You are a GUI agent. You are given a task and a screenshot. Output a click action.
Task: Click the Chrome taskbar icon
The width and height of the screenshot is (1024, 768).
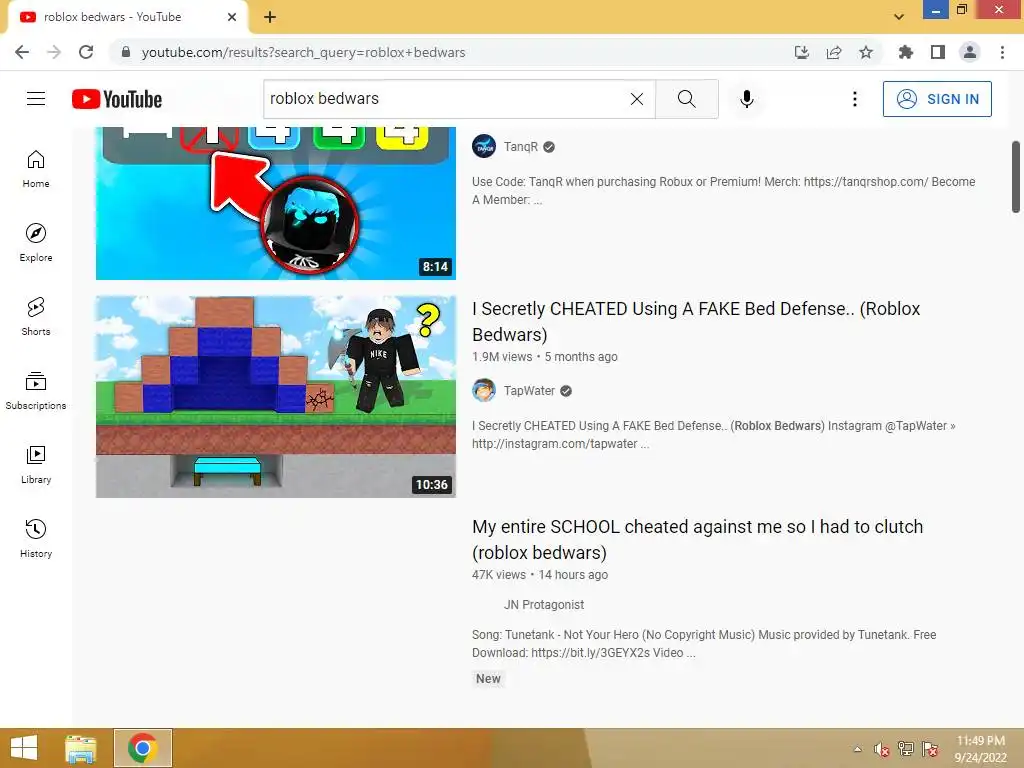click(143, 748)
